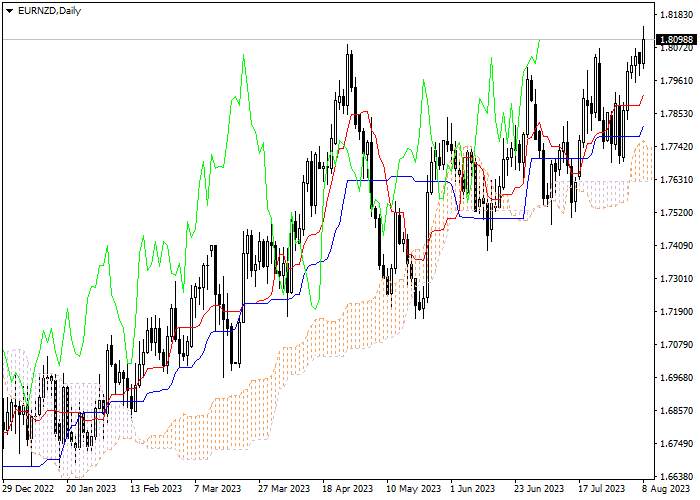Click price scale value 1.75200
The height and width of the screenshot is (500, 700).
(676, 212)
